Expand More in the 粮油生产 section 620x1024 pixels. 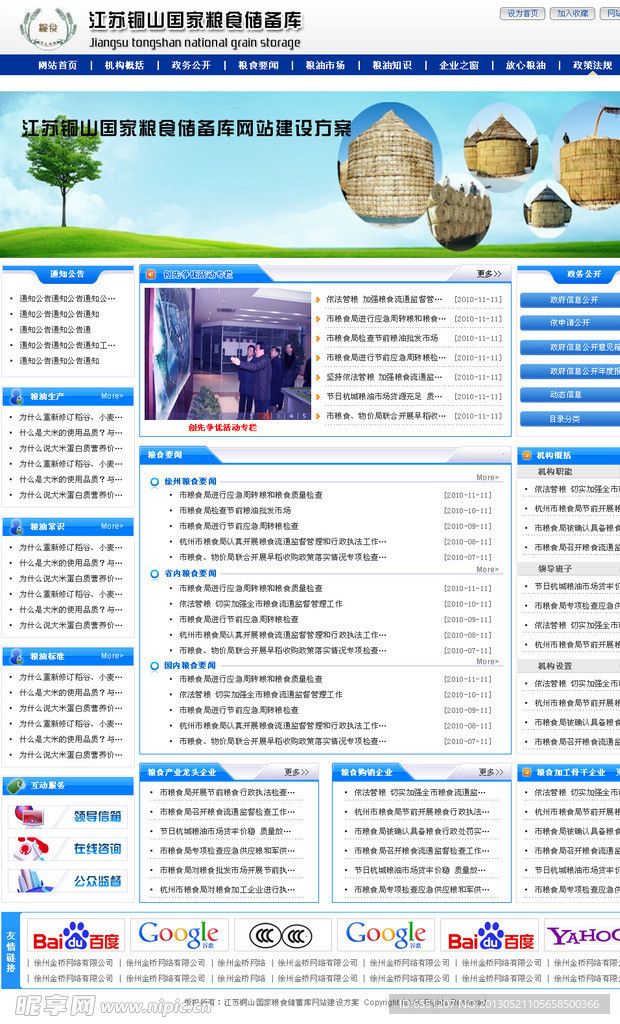112,396
